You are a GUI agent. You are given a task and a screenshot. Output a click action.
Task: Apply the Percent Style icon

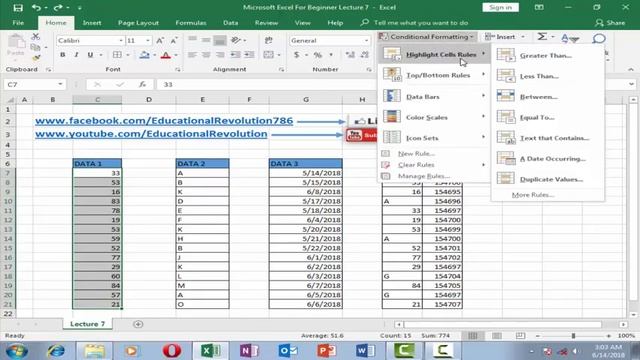(318, 55)
